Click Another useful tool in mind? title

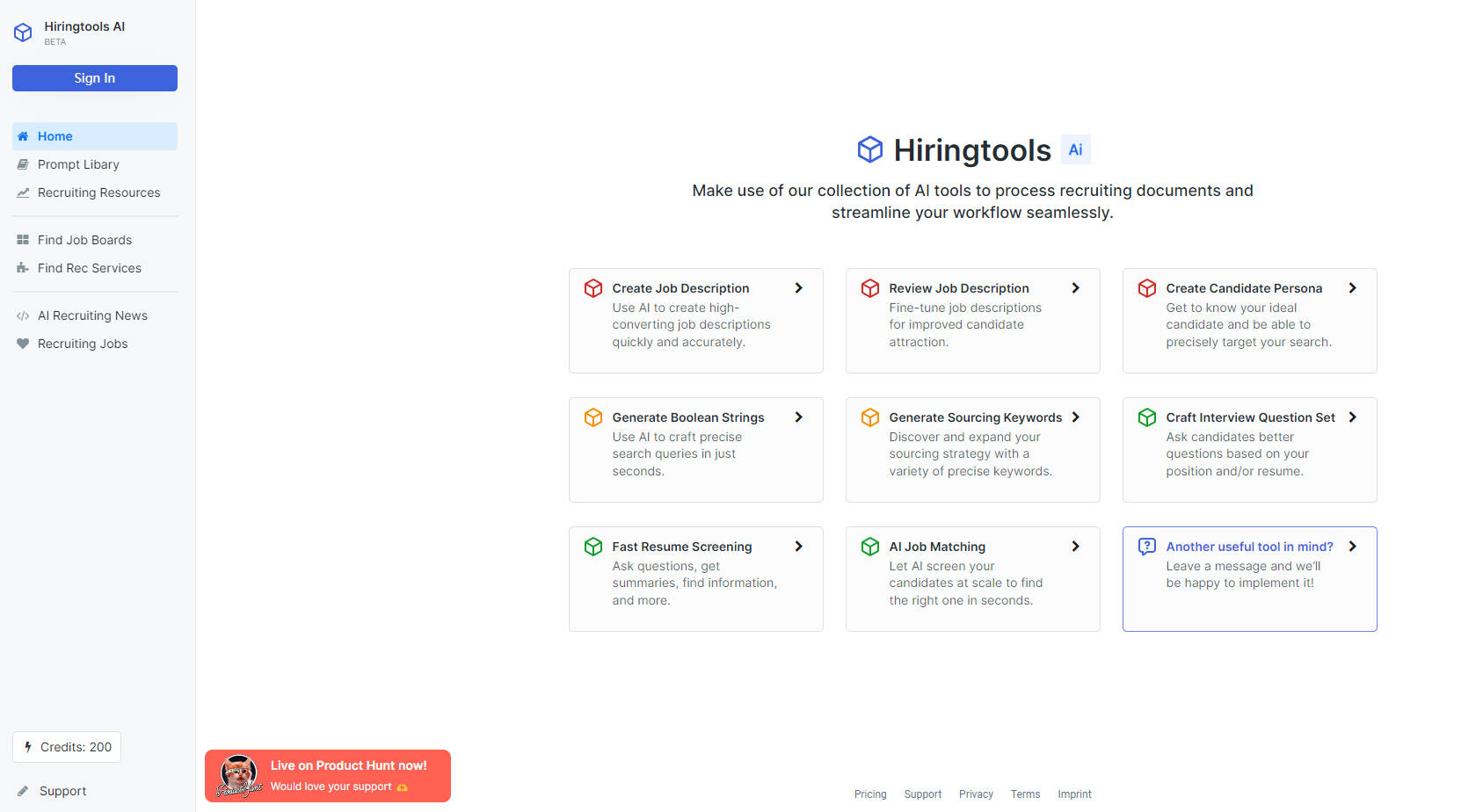click(x=1250, y=547)
